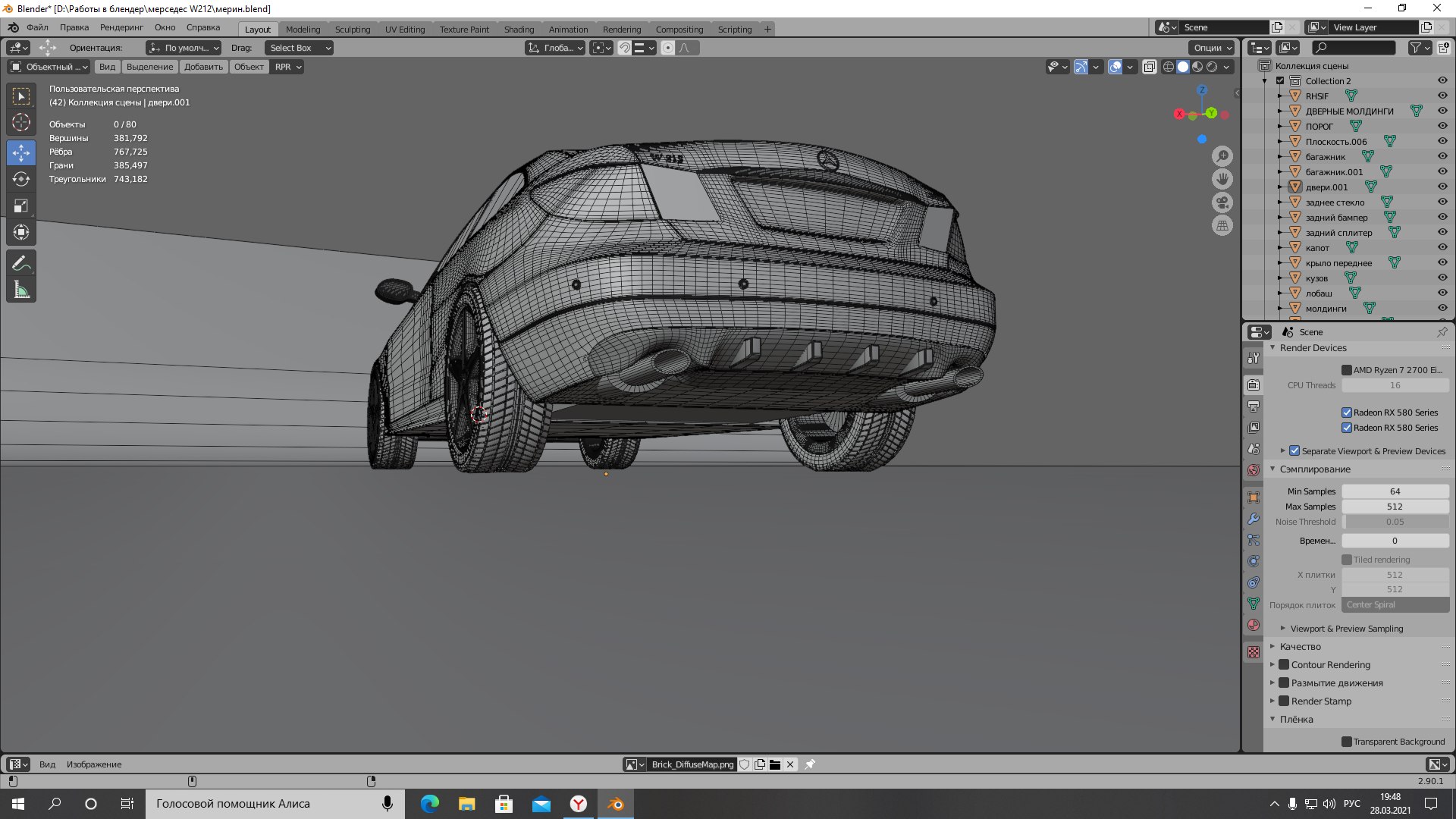Select the Select Box tool in viewport toolbar
Image resolution: width=1456 pixels, height=819 pixels.
pyautogui.click(x=21, y=96)
